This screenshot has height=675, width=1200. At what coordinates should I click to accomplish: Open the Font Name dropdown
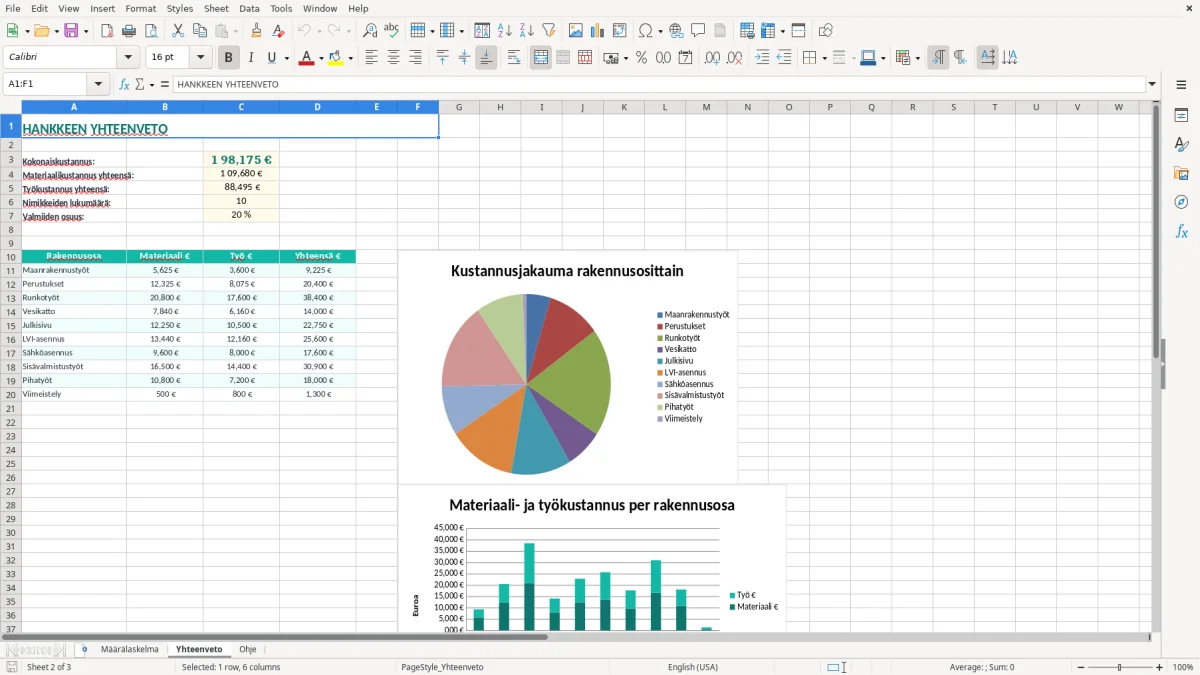tap(128, 58)
